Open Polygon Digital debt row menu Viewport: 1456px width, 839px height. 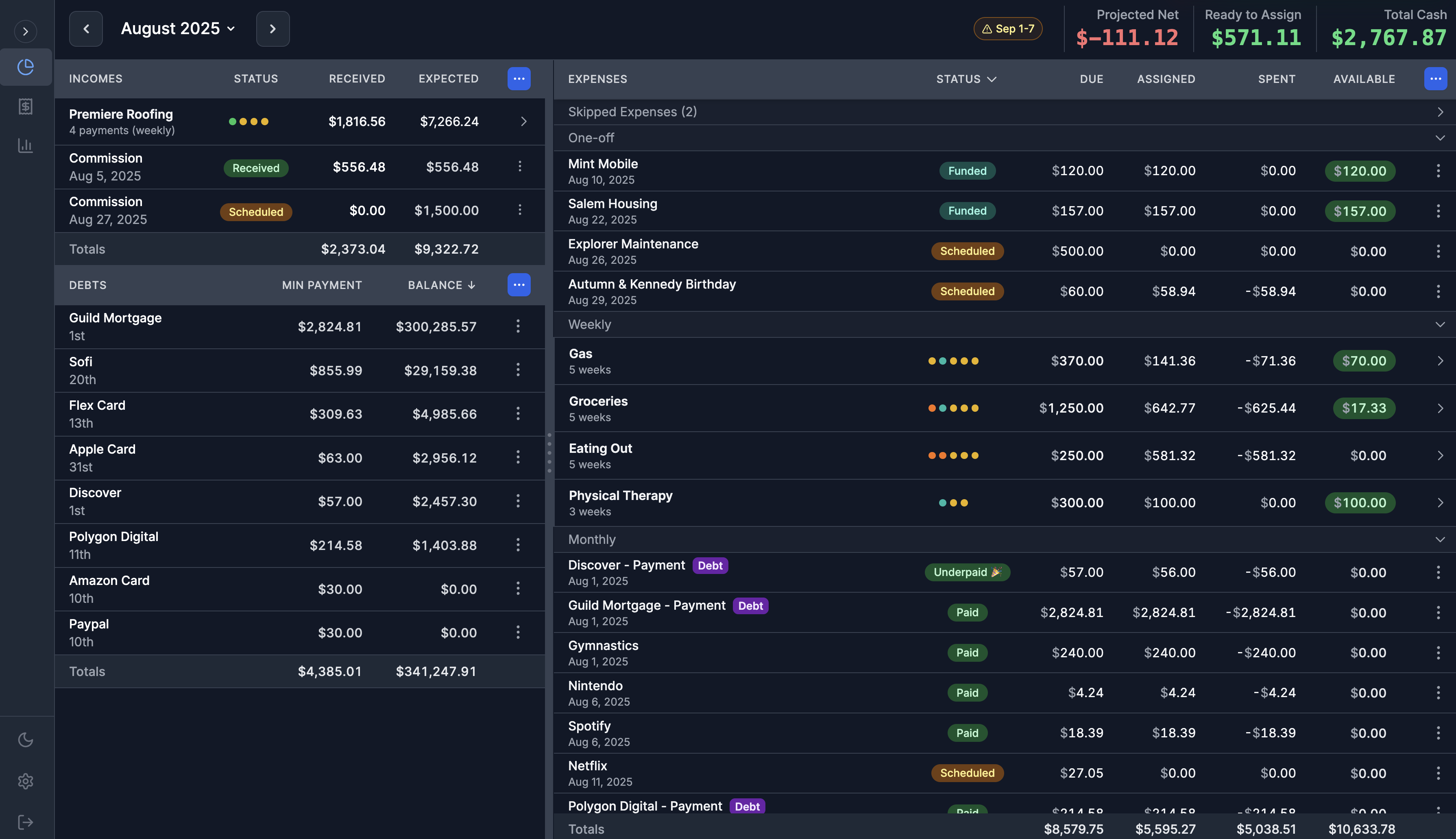click(518, 545)
